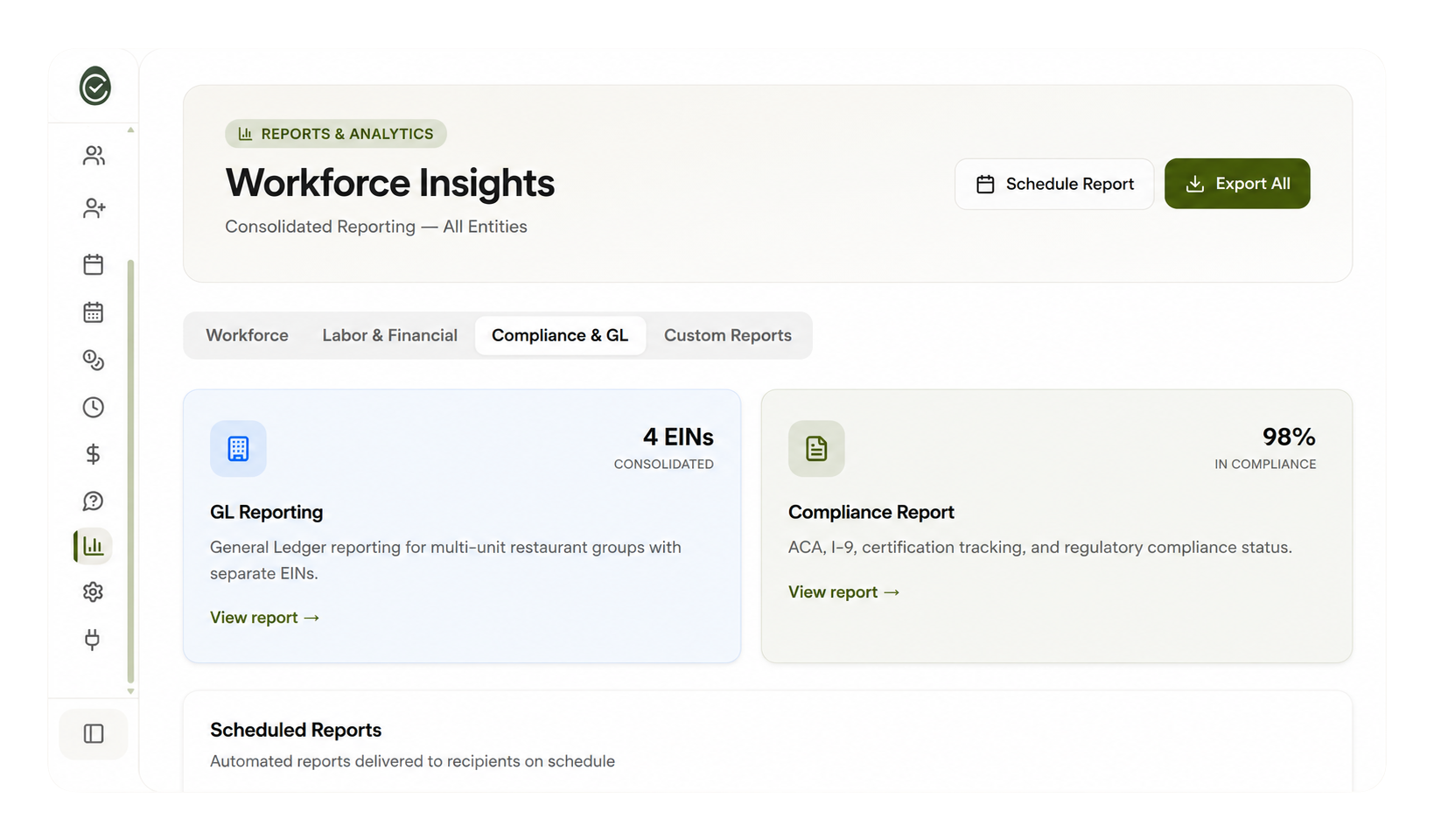Open the calendar grid icon in sidebar
This screenshot has width=1434, height=840.
point(94,312)
